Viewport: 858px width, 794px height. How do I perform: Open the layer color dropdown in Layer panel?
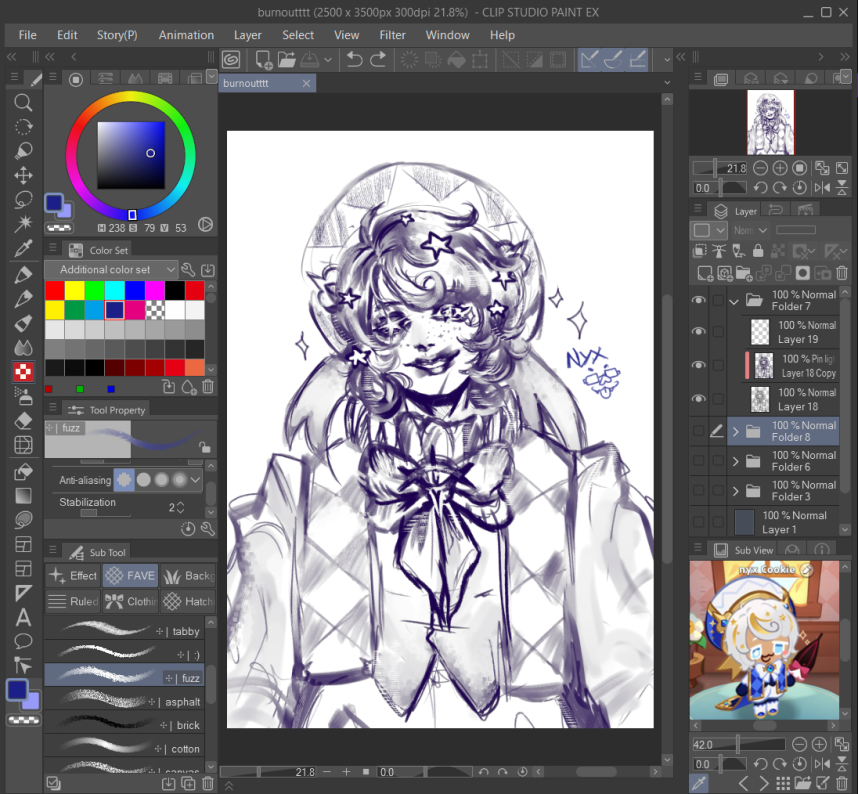(x=710, y=230)
